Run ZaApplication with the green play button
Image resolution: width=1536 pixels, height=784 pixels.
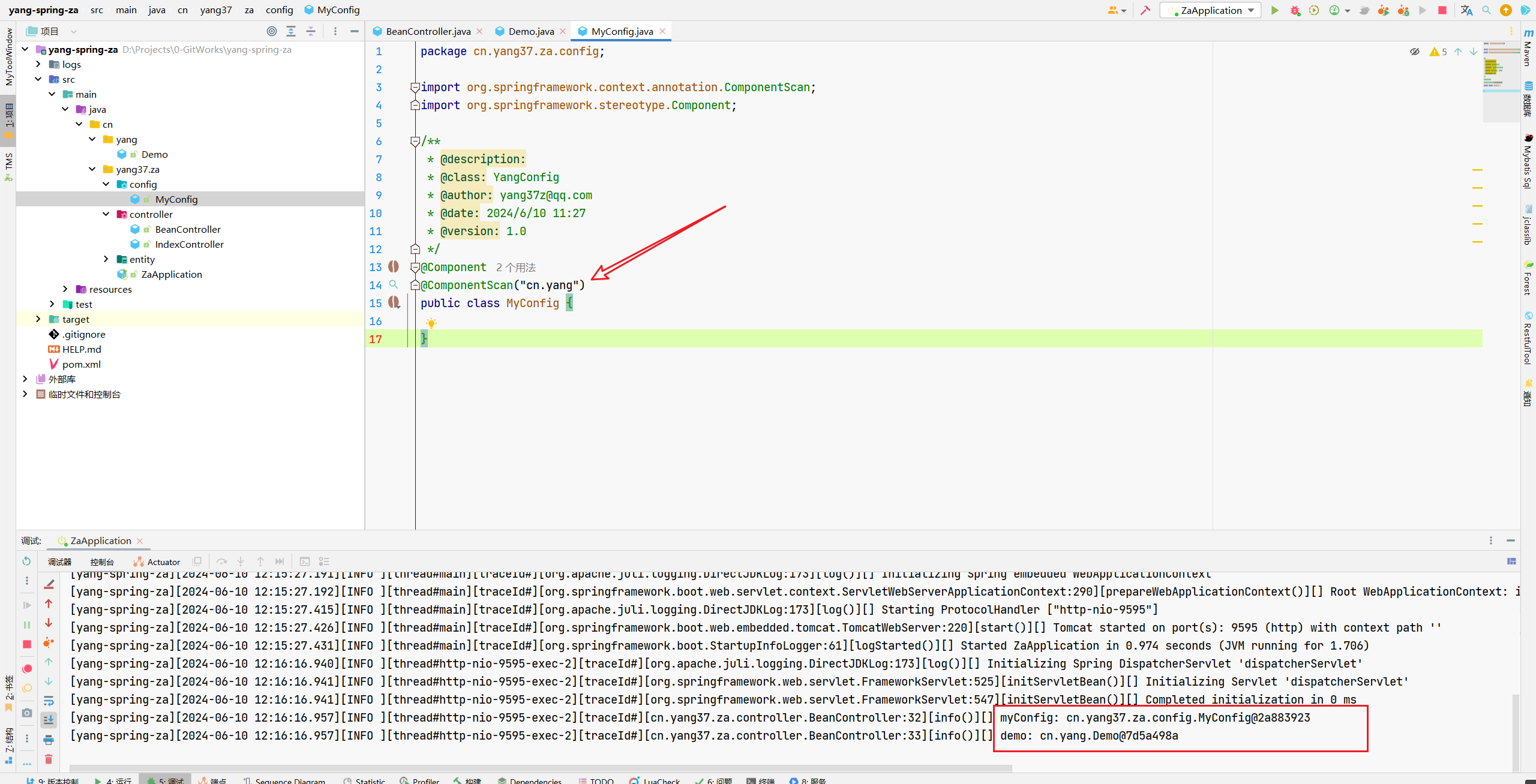tap(1274, 10)
